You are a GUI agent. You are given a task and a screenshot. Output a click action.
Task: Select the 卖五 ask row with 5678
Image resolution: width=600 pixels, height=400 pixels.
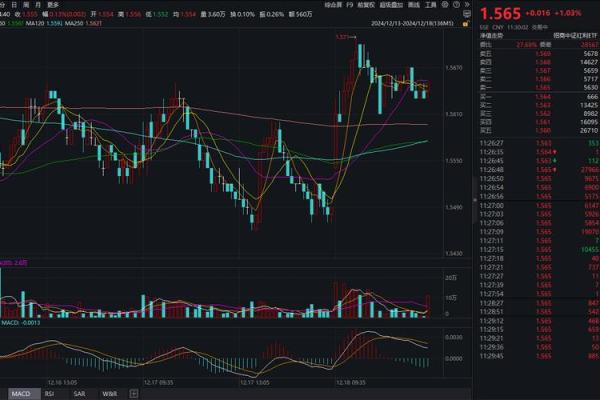tap(539, 54)
